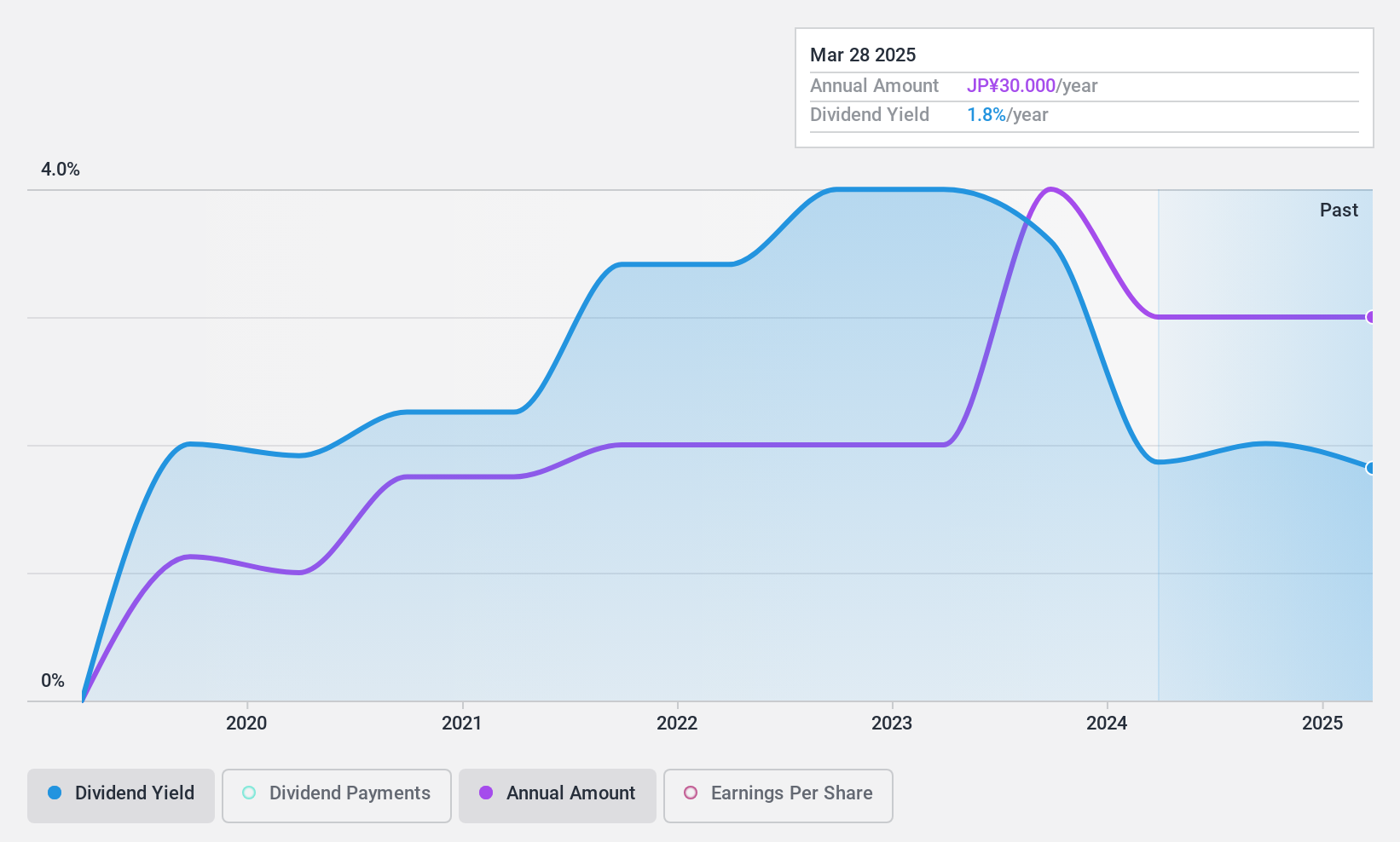Click the purple Annual Amount endpoint marker

1371,317
